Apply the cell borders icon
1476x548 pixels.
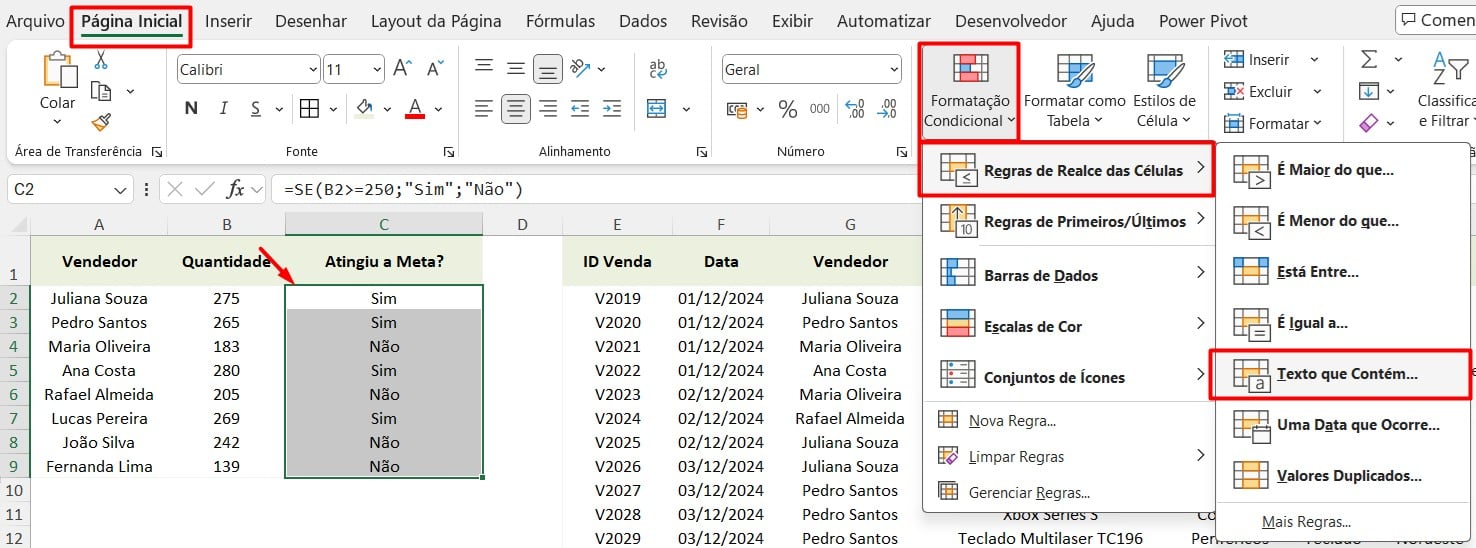pyautogui.click(x=309, y=108)
